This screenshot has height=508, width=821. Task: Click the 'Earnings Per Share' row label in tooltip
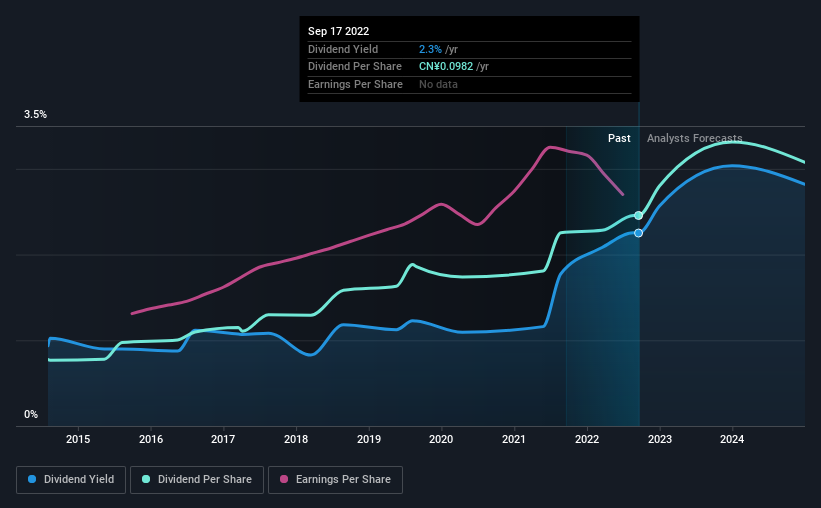point(356,84)
